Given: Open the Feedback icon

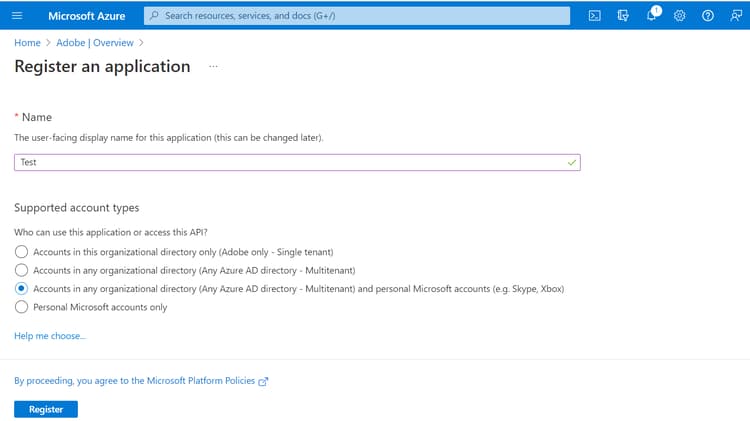Looking at the screenshot, I should click(735, 16).
